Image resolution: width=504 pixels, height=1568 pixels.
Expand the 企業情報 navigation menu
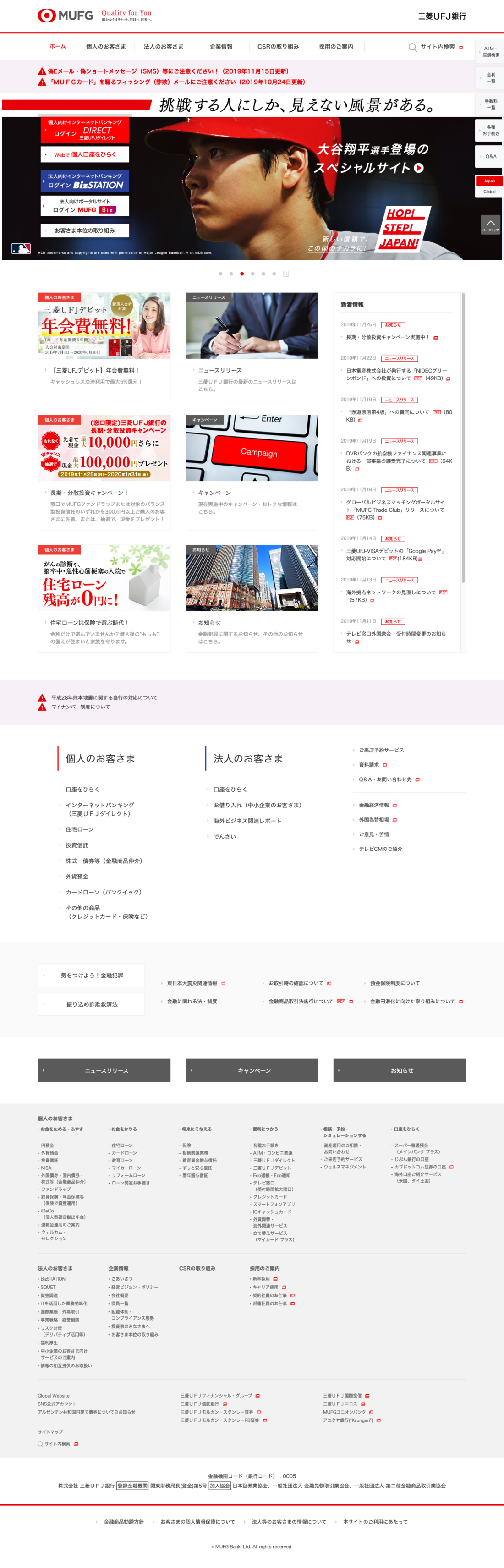pyautogui.click(x=220, y=47)
